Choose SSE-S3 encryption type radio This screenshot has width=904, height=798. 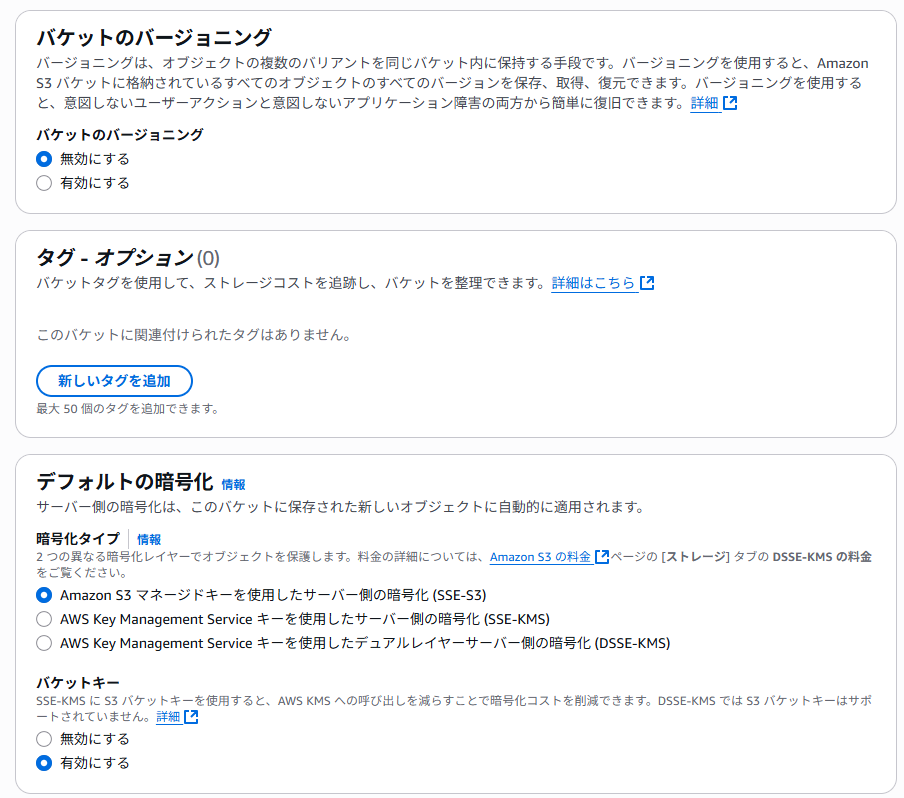(44, 595)
